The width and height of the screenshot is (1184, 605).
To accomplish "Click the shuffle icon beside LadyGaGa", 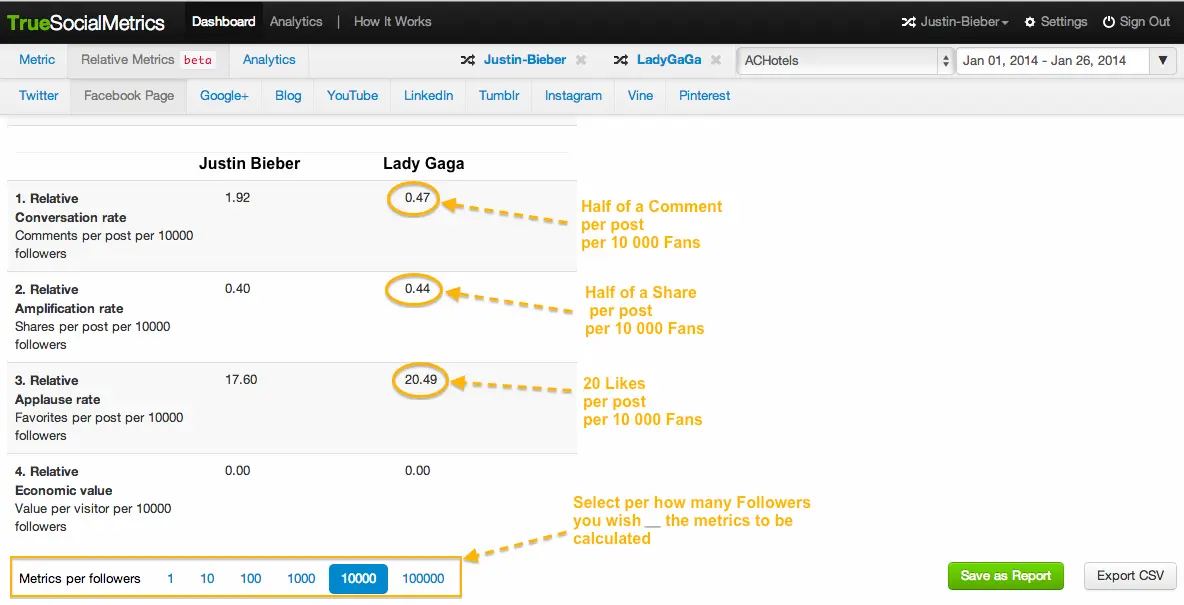I will pos(621,60).
